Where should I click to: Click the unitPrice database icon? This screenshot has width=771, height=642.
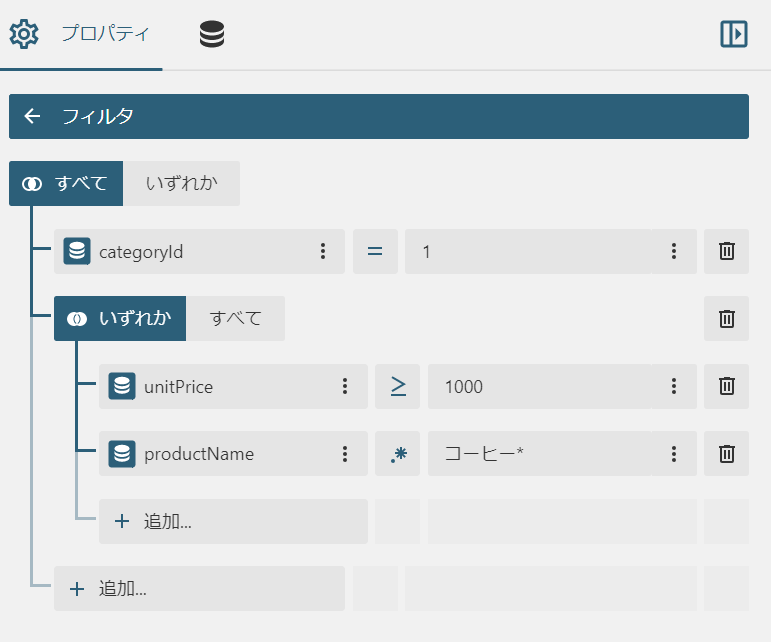tap(122, 386)
